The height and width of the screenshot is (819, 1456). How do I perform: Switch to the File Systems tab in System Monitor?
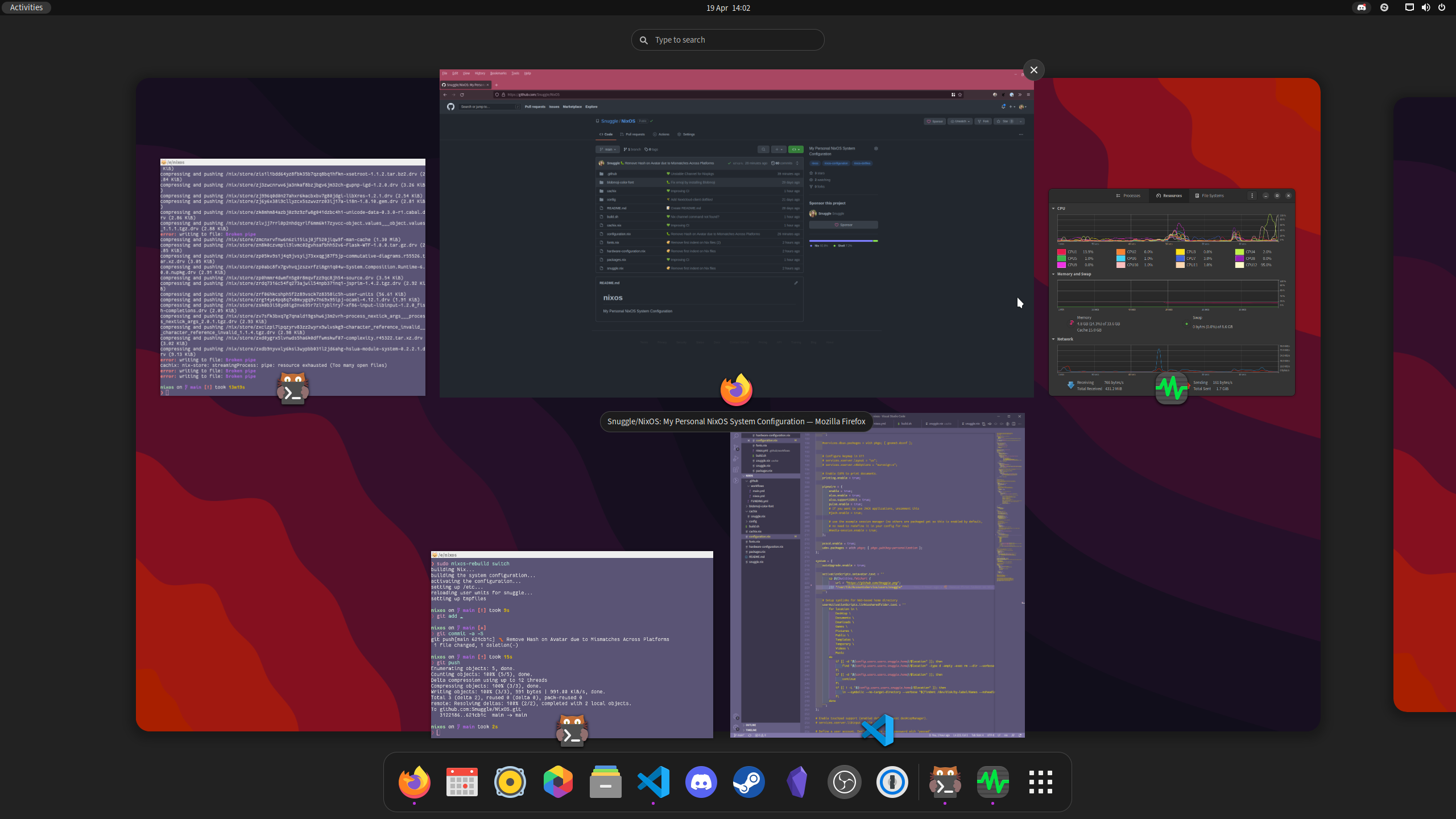coord(1210,196)
